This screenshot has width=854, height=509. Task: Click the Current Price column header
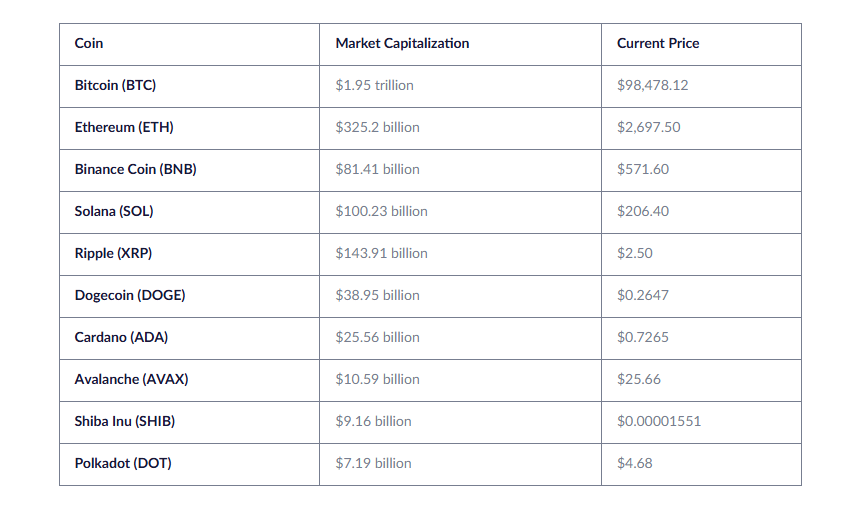[x=658, y=44]
